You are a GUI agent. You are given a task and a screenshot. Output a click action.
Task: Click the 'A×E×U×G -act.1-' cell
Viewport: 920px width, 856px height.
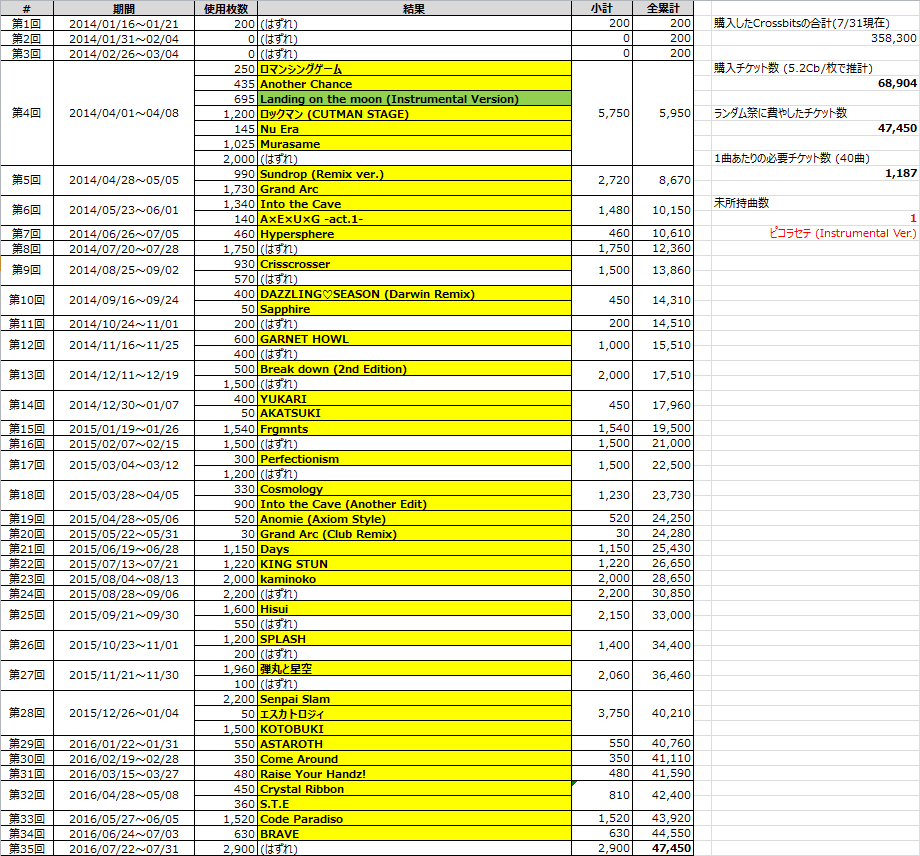tap(414, 219)
